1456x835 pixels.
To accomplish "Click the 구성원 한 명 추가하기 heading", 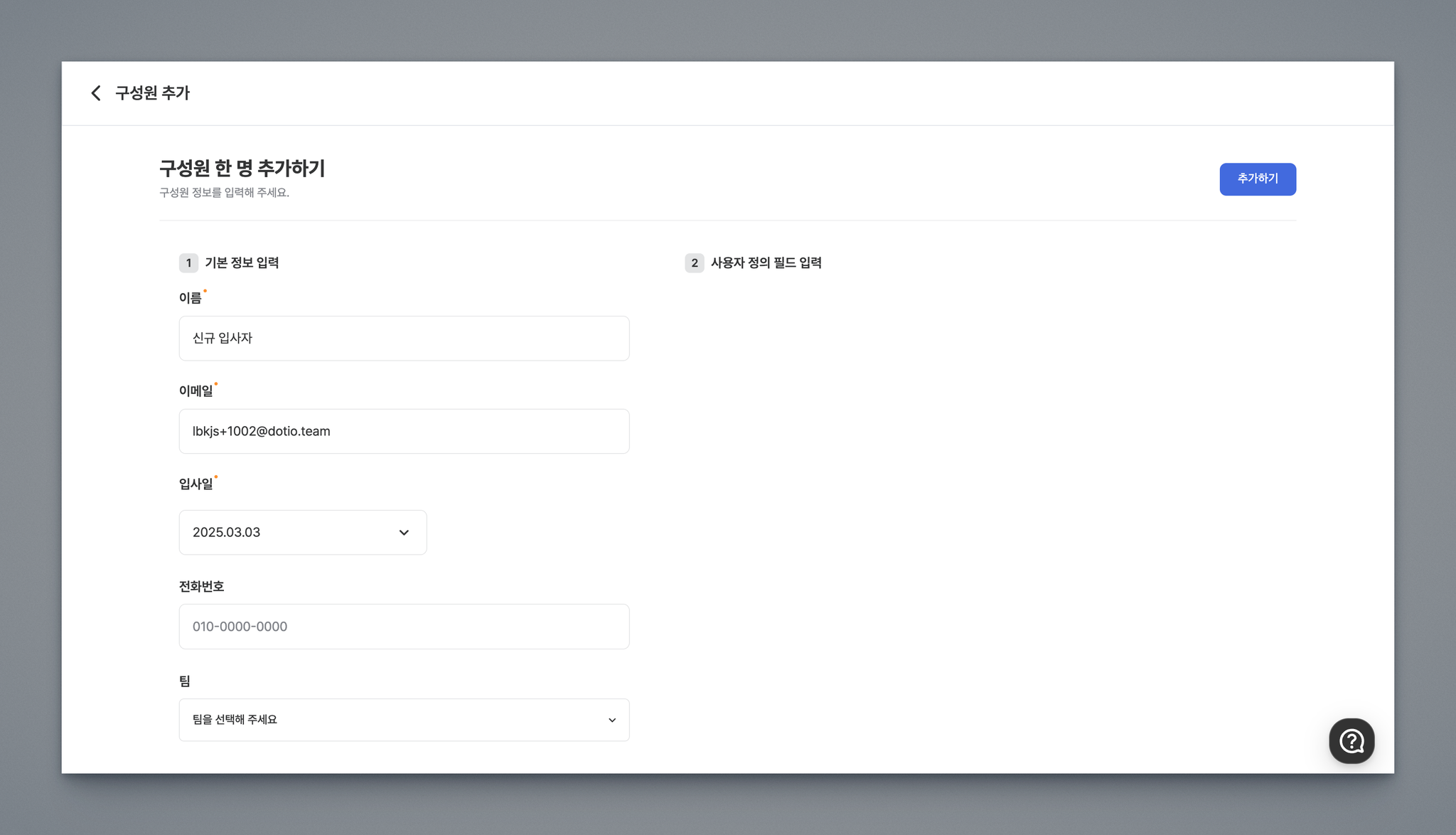I will click(242, 169).
